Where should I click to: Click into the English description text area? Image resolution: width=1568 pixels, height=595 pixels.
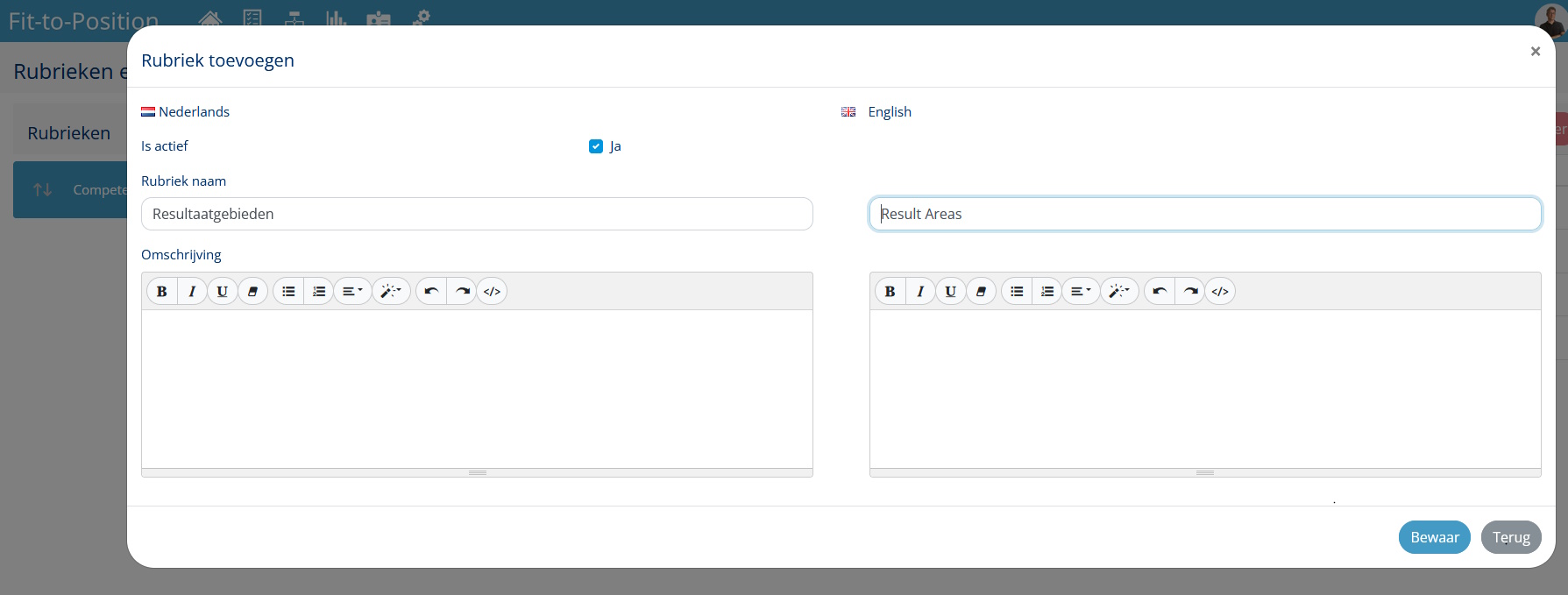coord(1205,389)
